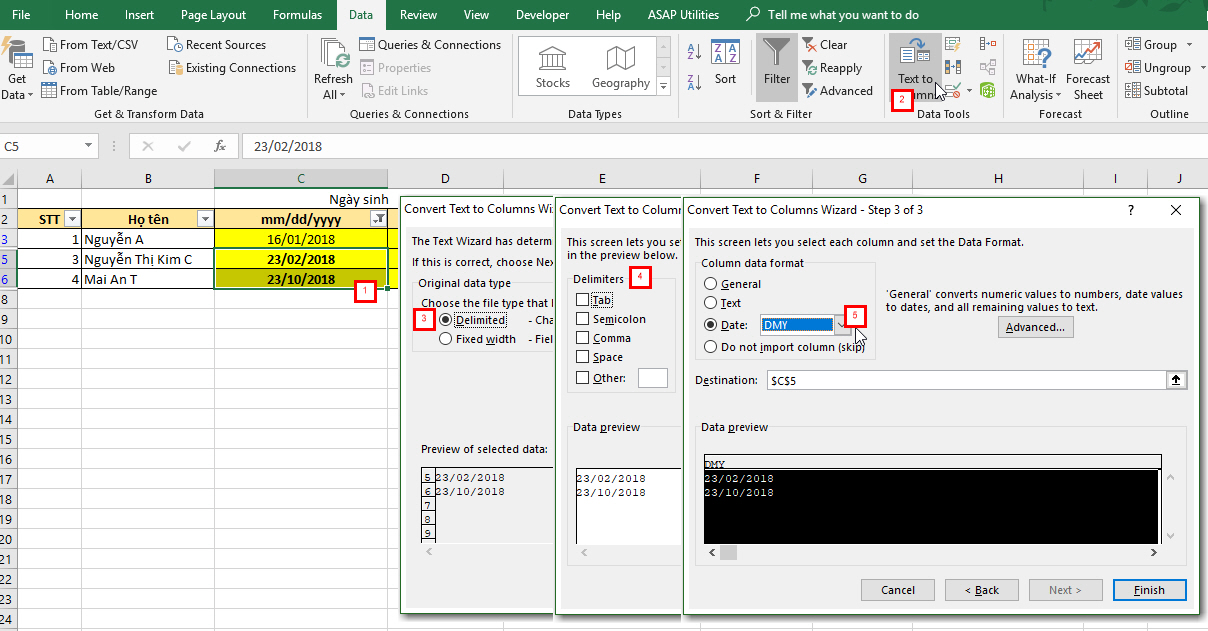
Task: Open the Page Layout tab
Action: pos(213,15)
